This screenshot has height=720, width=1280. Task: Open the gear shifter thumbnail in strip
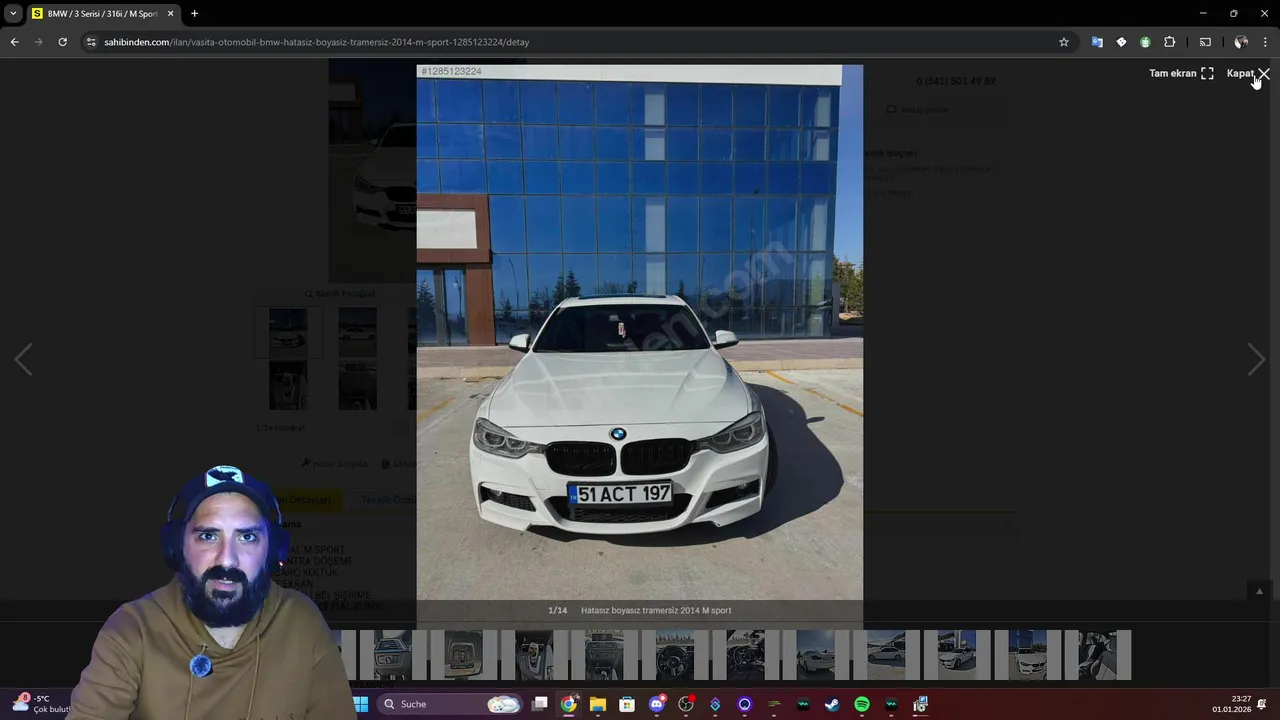tap(534, 655)
